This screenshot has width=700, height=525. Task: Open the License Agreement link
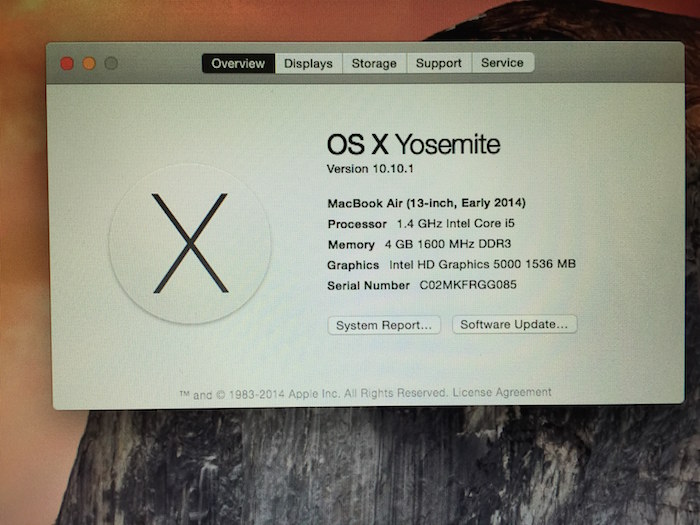pos(502,392)
